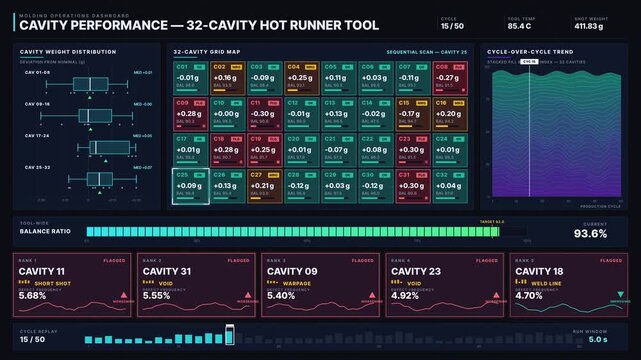The image size is (641, 360).
Task: Select cavity tile C11 showing -0.30 g
Action: coord(264,114)
